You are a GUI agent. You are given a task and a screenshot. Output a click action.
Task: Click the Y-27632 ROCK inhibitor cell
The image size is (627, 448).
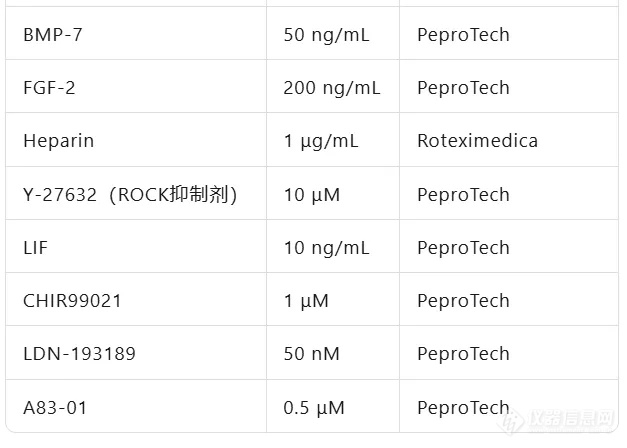click(x=130, y=194)
